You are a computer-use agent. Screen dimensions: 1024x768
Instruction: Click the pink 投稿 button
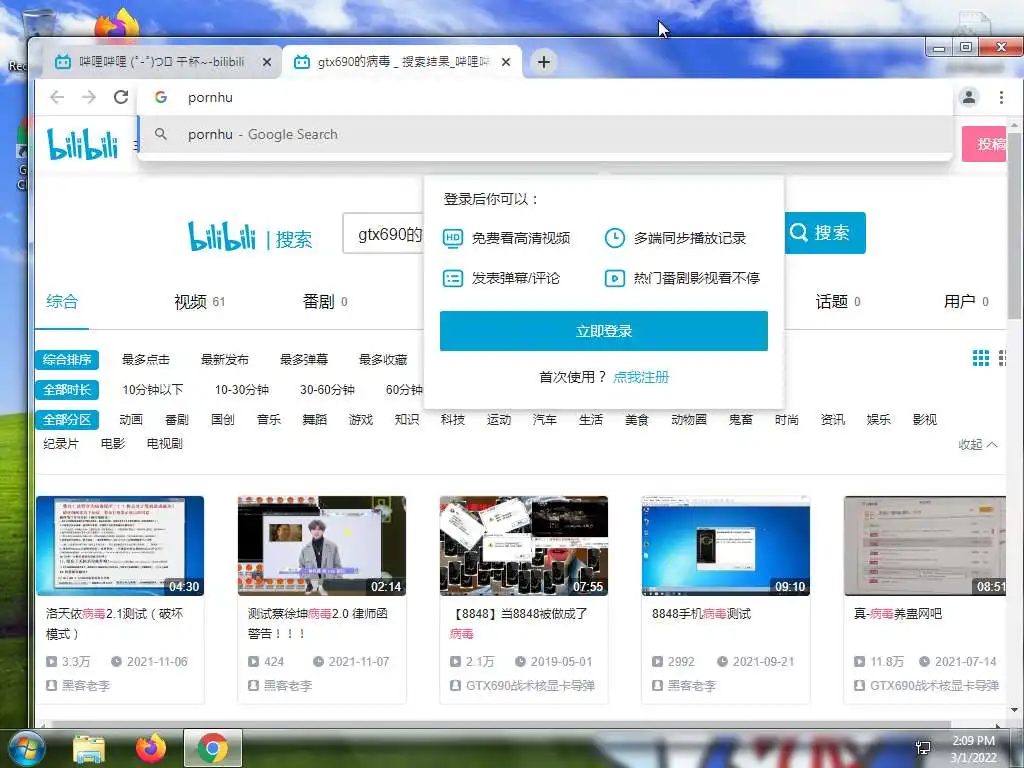coord(985,144)
